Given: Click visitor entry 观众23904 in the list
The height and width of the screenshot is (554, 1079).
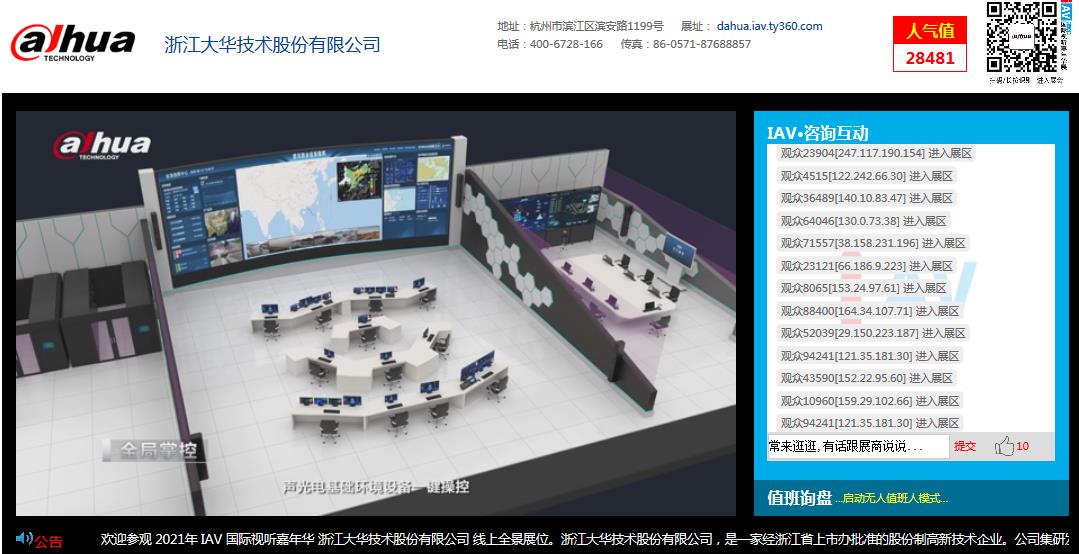Looking at the screenshot, I should tap(875, 153).
